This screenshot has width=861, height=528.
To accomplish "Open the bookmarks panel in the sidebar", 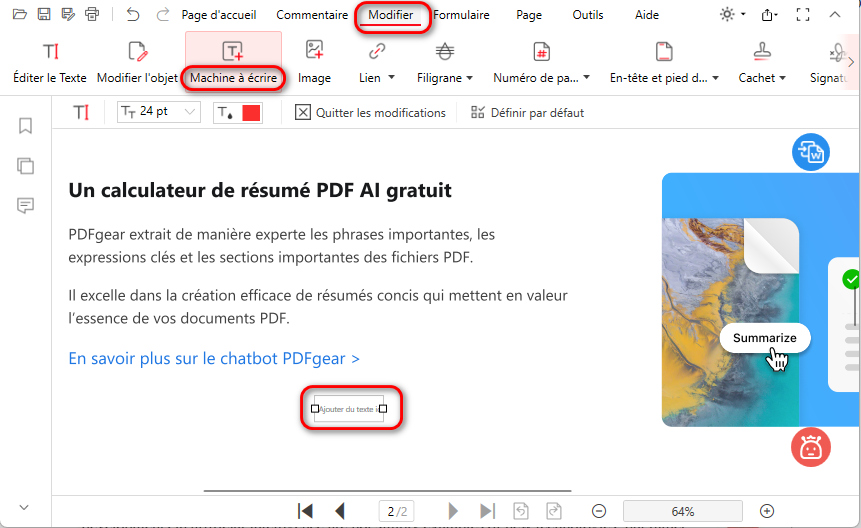I will click(25, 126).
